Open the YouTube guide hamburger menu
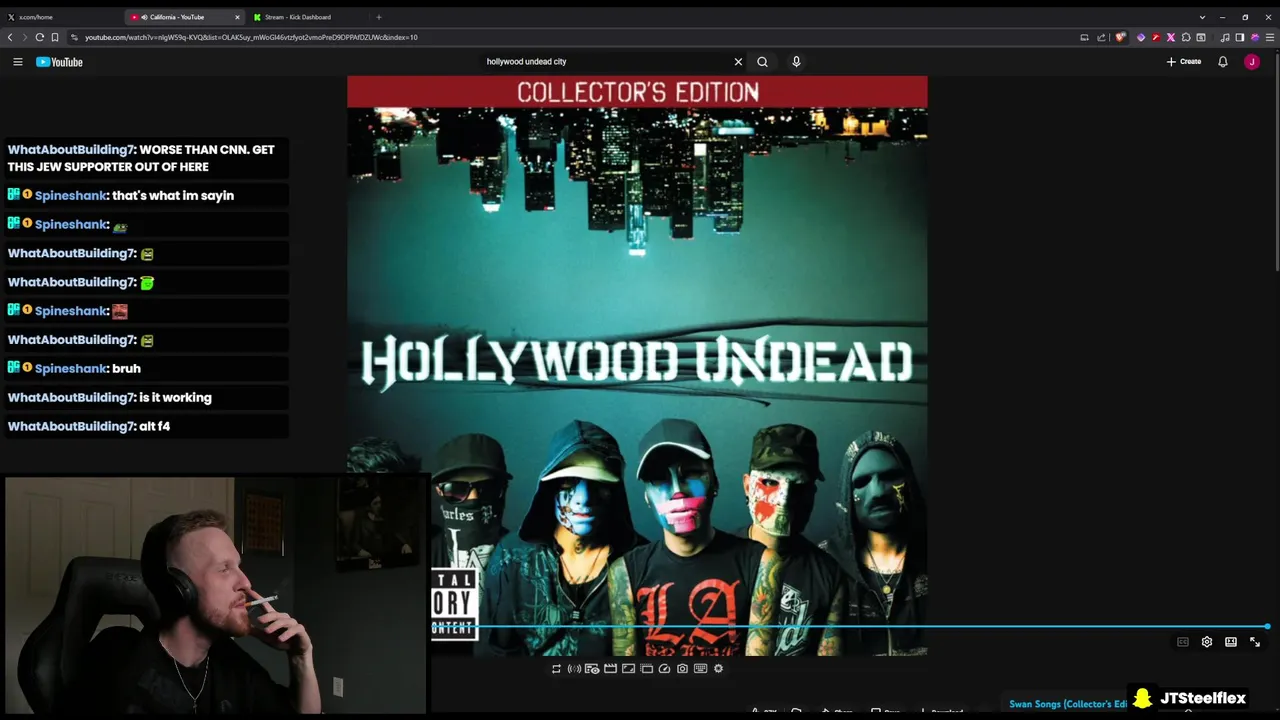The image size is (1280, 720). click(17, 62)
